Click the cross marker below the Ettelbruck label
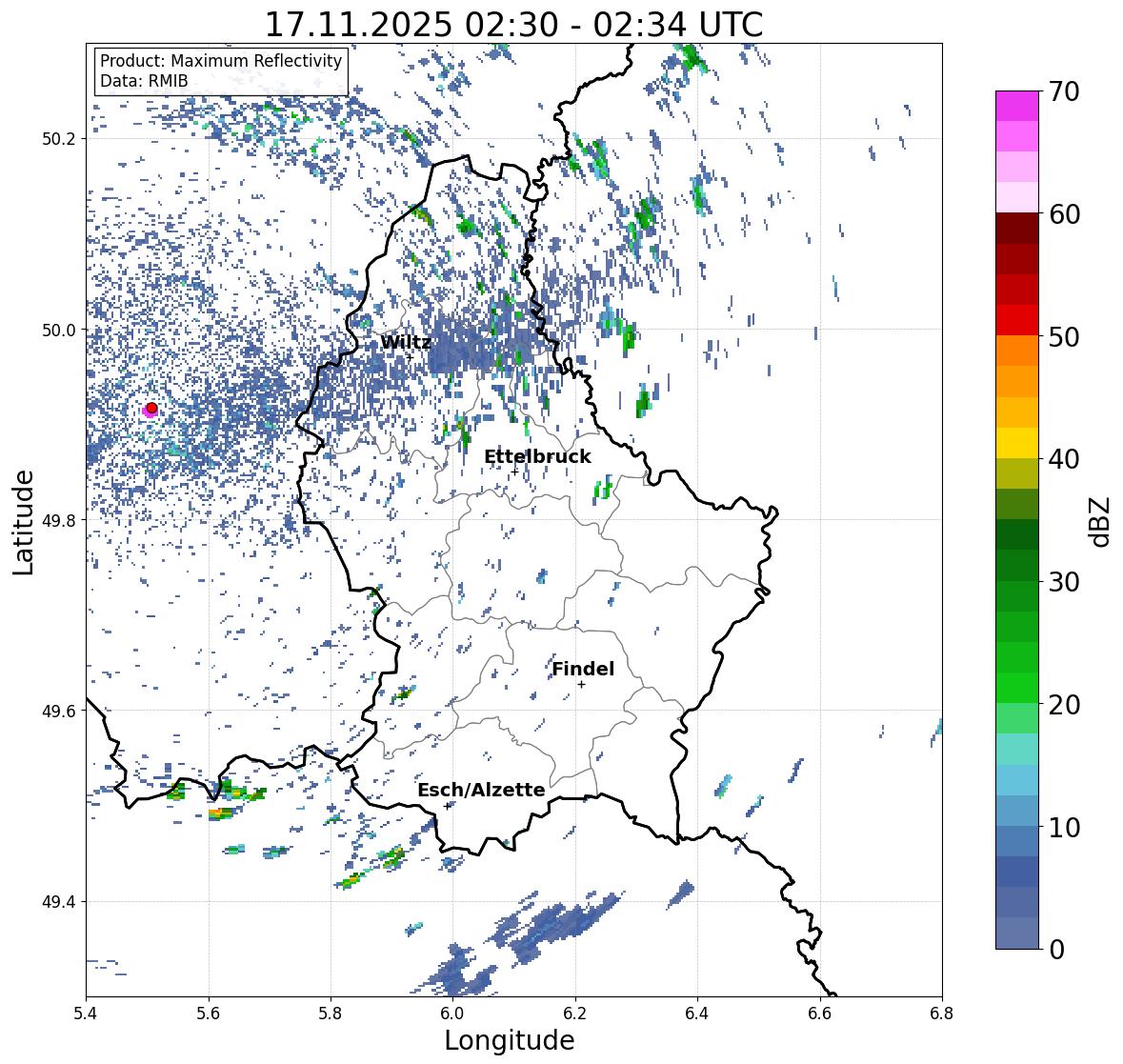This screenshot has width=1123, height=1064. [515, 472]
